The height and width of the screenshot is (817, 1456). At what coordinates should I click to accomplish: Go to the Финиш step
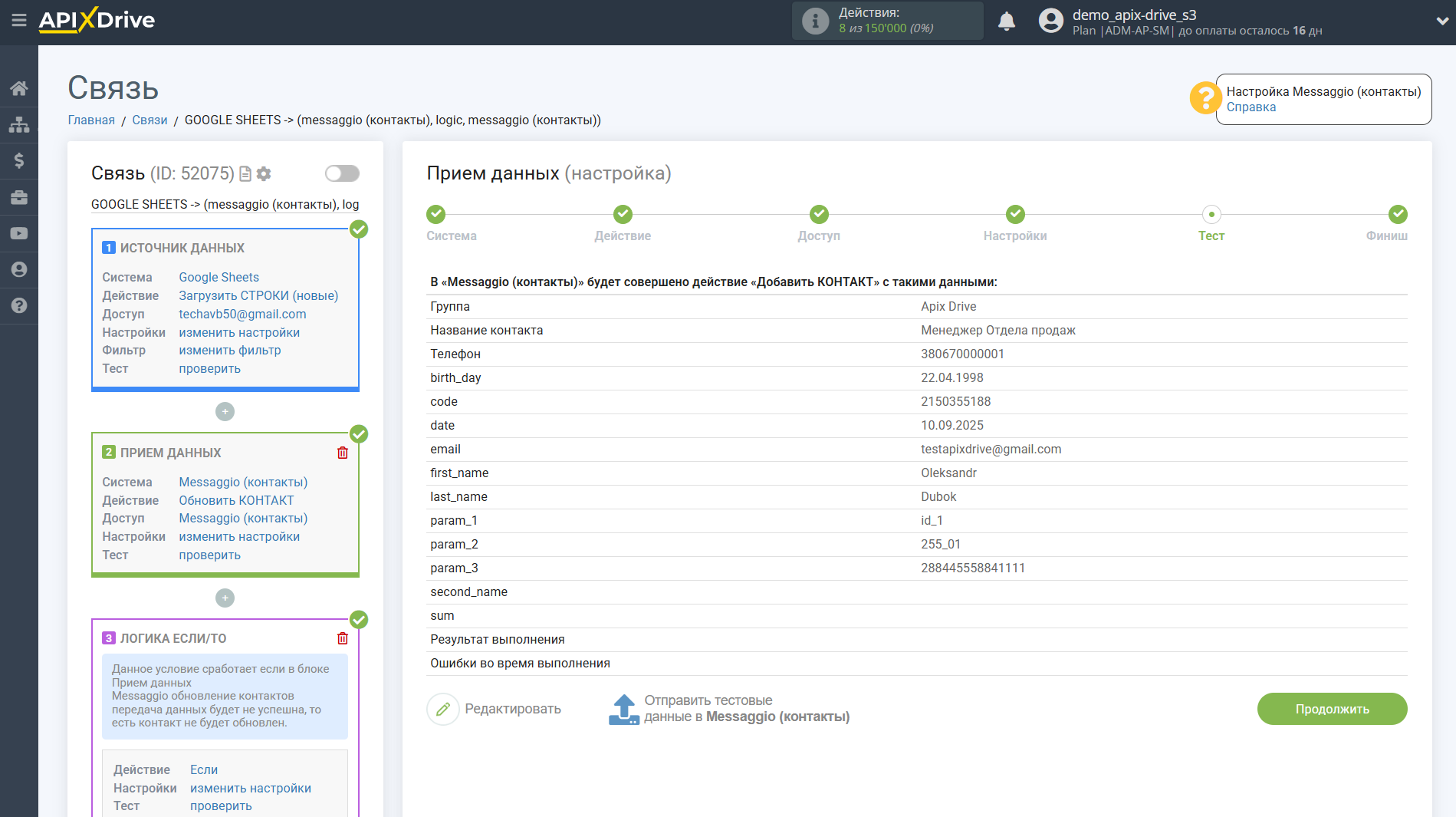tap(1397, 215)
